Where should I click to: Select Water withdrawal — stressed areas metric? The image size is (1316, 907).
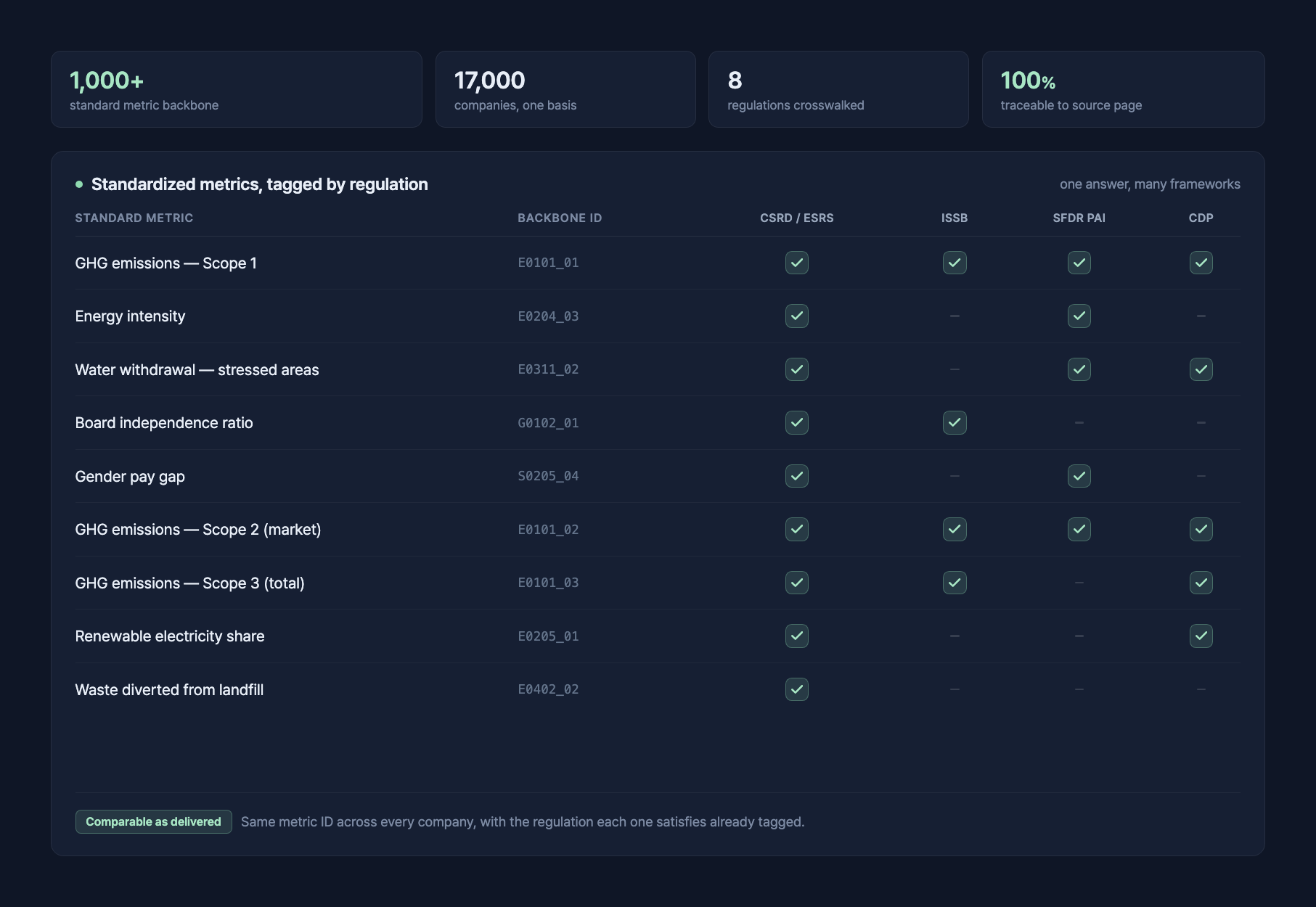[197, 370]
